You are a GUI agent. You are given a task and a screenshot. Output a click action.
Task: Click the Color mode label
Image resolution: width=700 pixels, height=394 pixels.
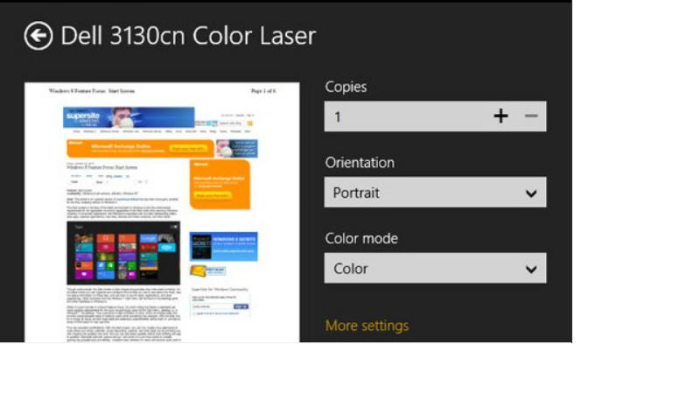[x=362, y=238]
